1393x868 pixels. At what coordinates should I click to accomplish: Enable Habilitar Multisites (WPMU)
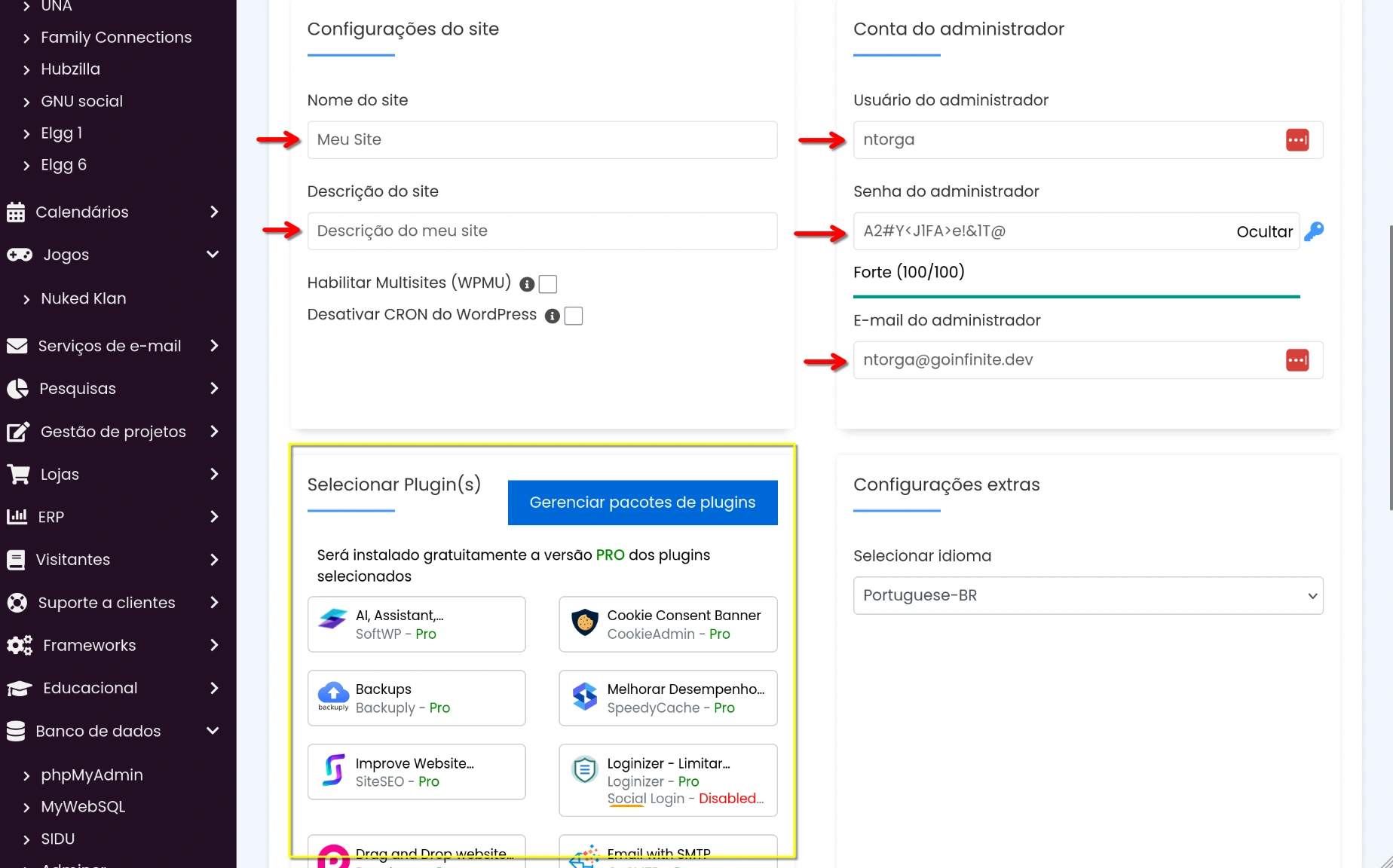coord(548,284)
